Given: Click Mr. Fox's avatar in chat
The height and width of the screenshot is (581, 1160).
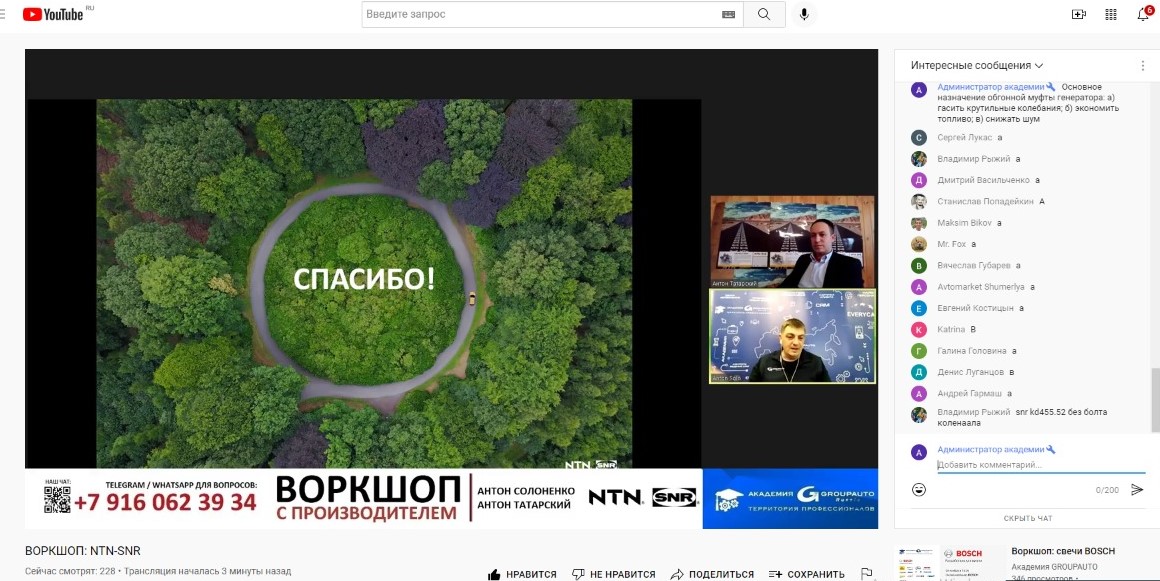Looking at the screenshot, I should [x=919, y=244].
